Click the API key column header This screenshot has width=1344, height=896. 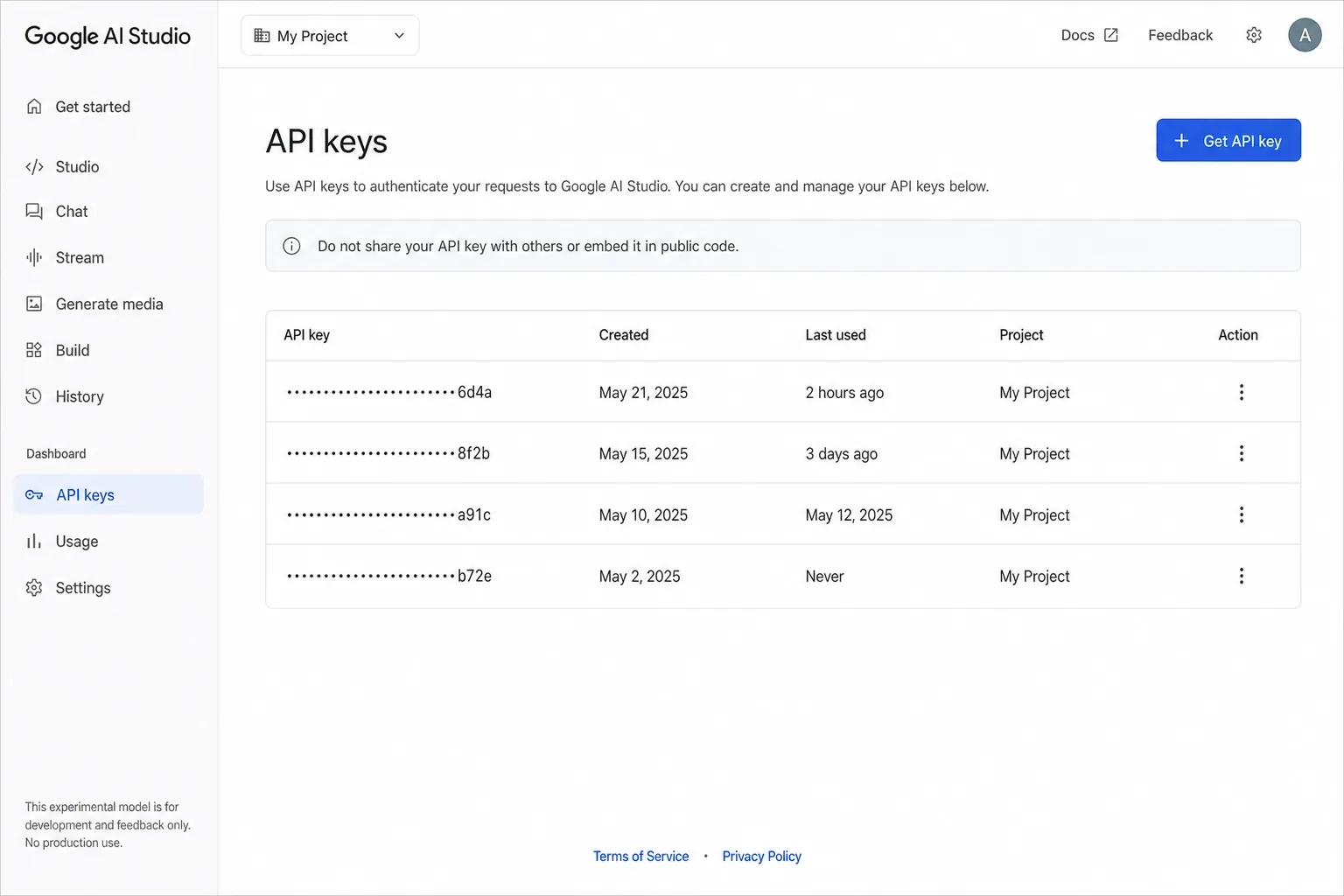point(307,335)
